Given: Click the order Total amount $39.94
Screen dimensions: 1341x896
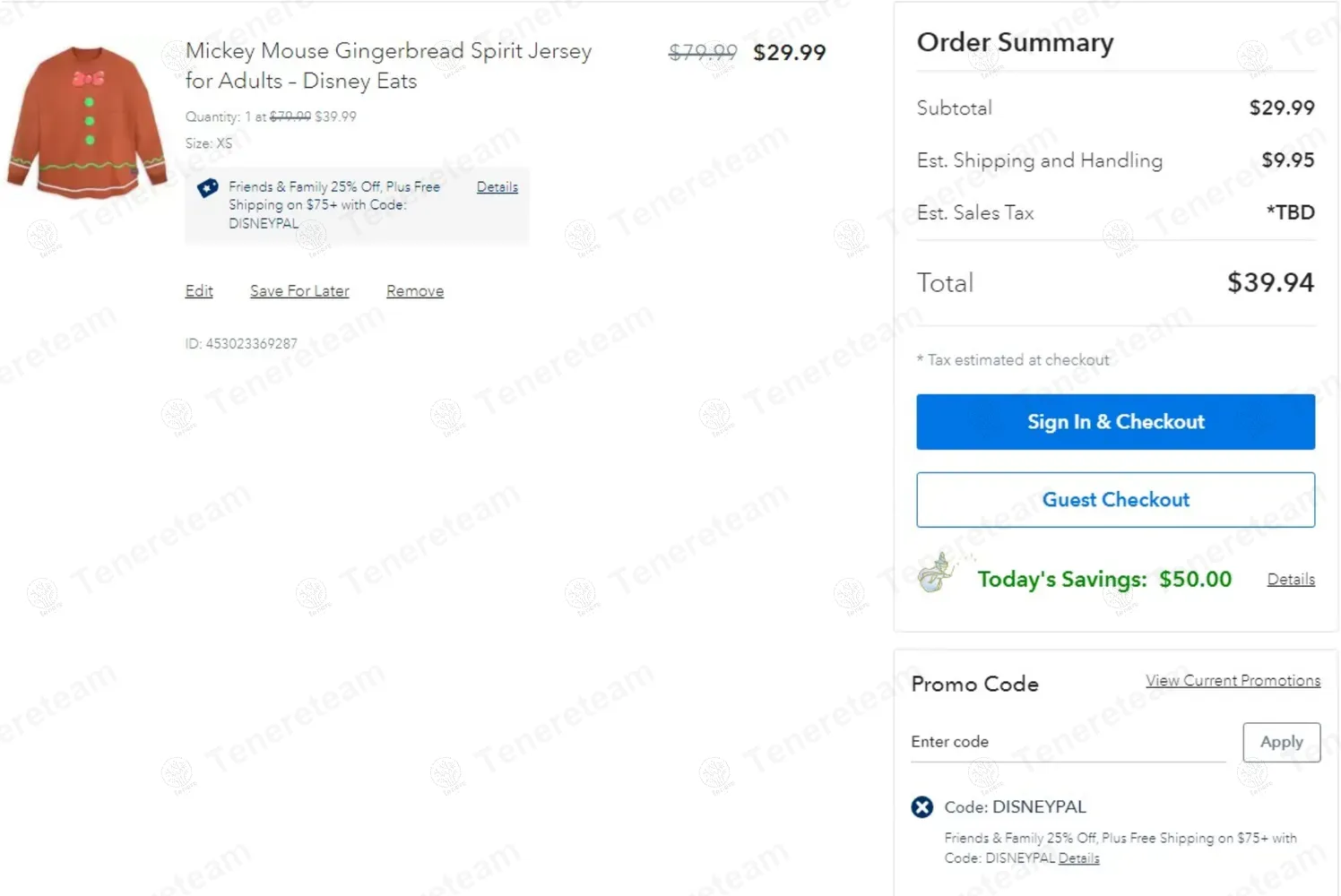Looking at the screenshot, I should click(x=1270, y=283).
